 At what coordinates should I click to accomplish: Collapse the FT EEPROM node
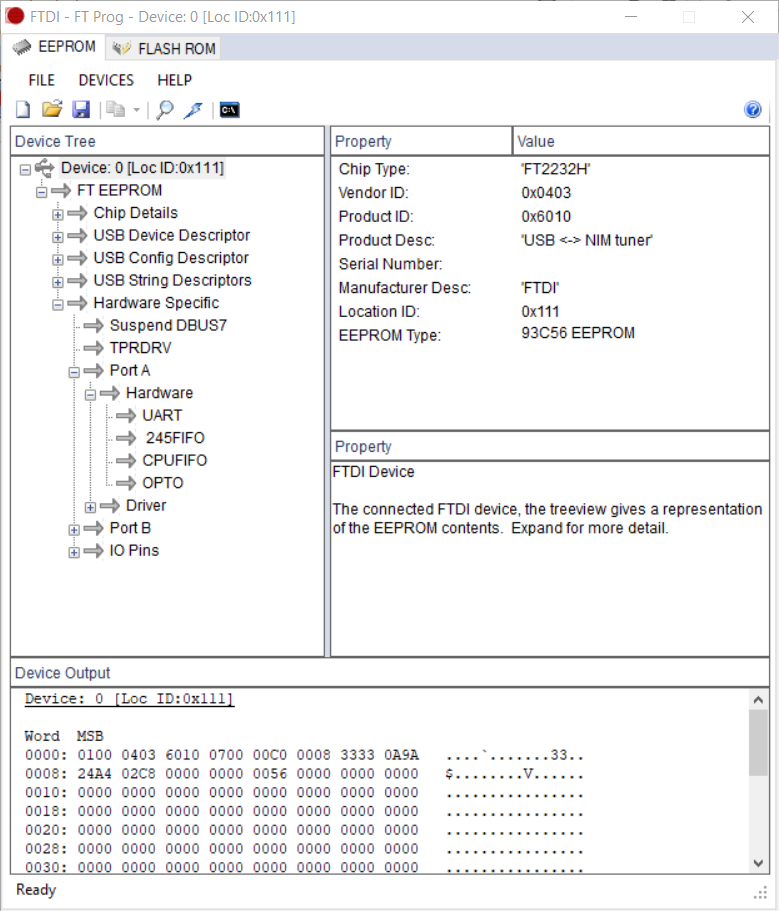(x=41, y=192)
